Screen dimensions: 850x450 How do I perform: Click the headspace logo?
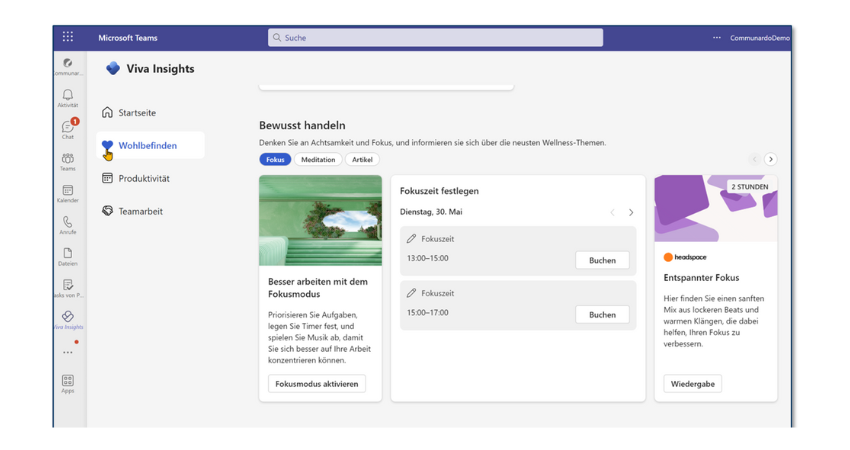pos(685,257)
